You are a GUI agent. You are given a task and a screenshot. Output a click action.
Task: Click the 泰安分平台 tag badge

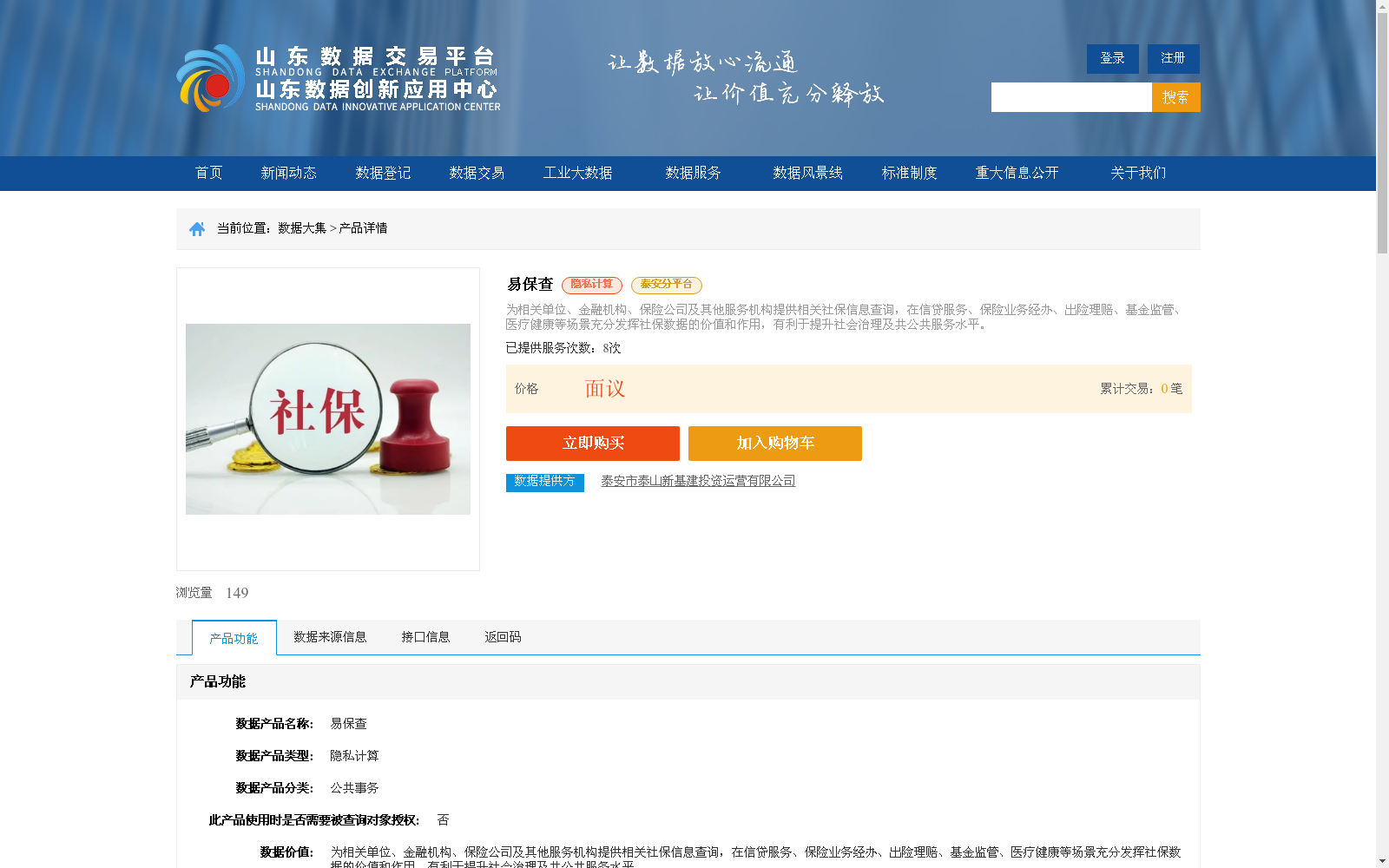tap(667, 285)
